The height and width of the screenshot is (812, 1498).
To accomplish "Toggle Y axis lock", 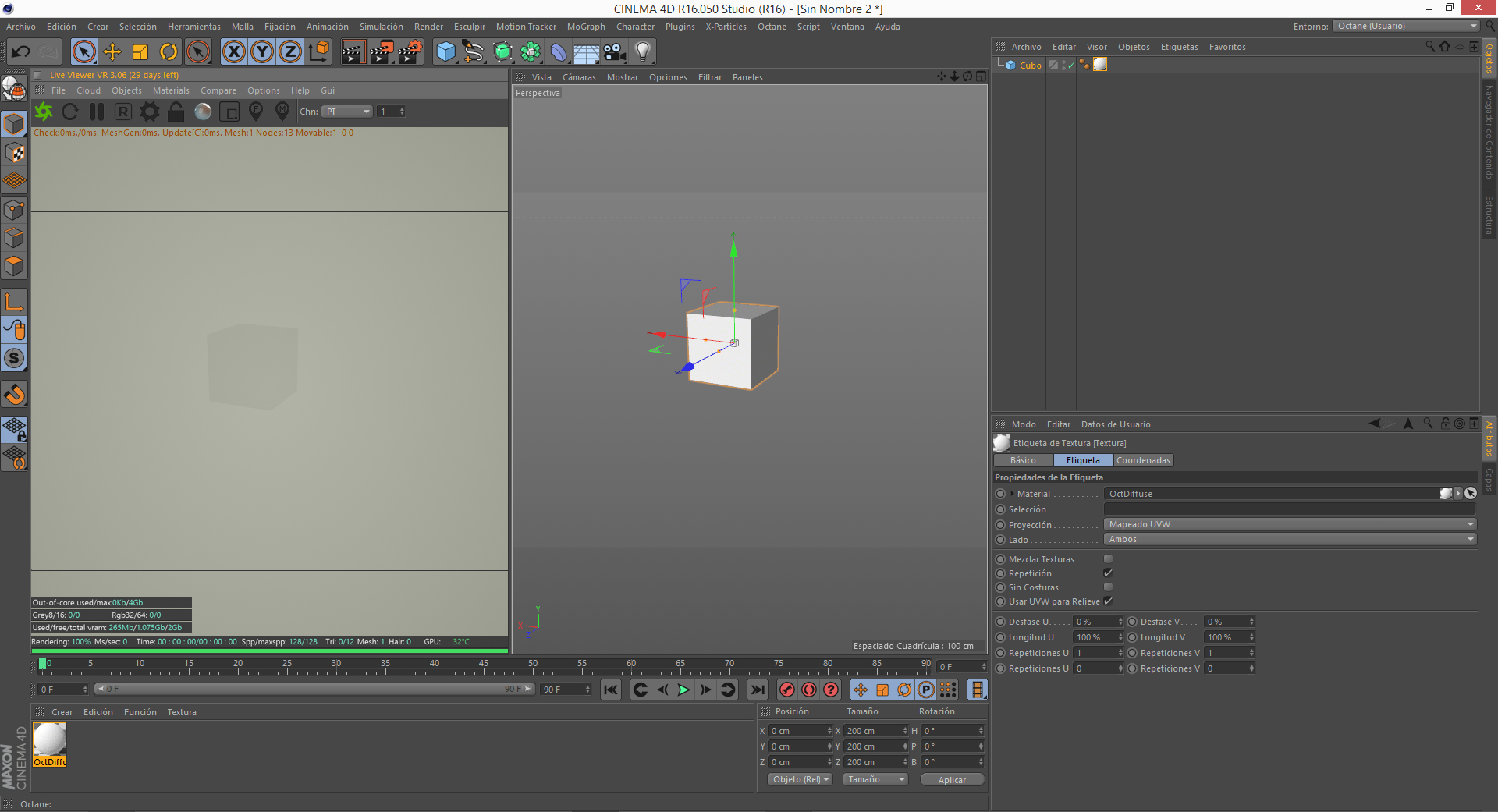I will [x=262, y=52].
